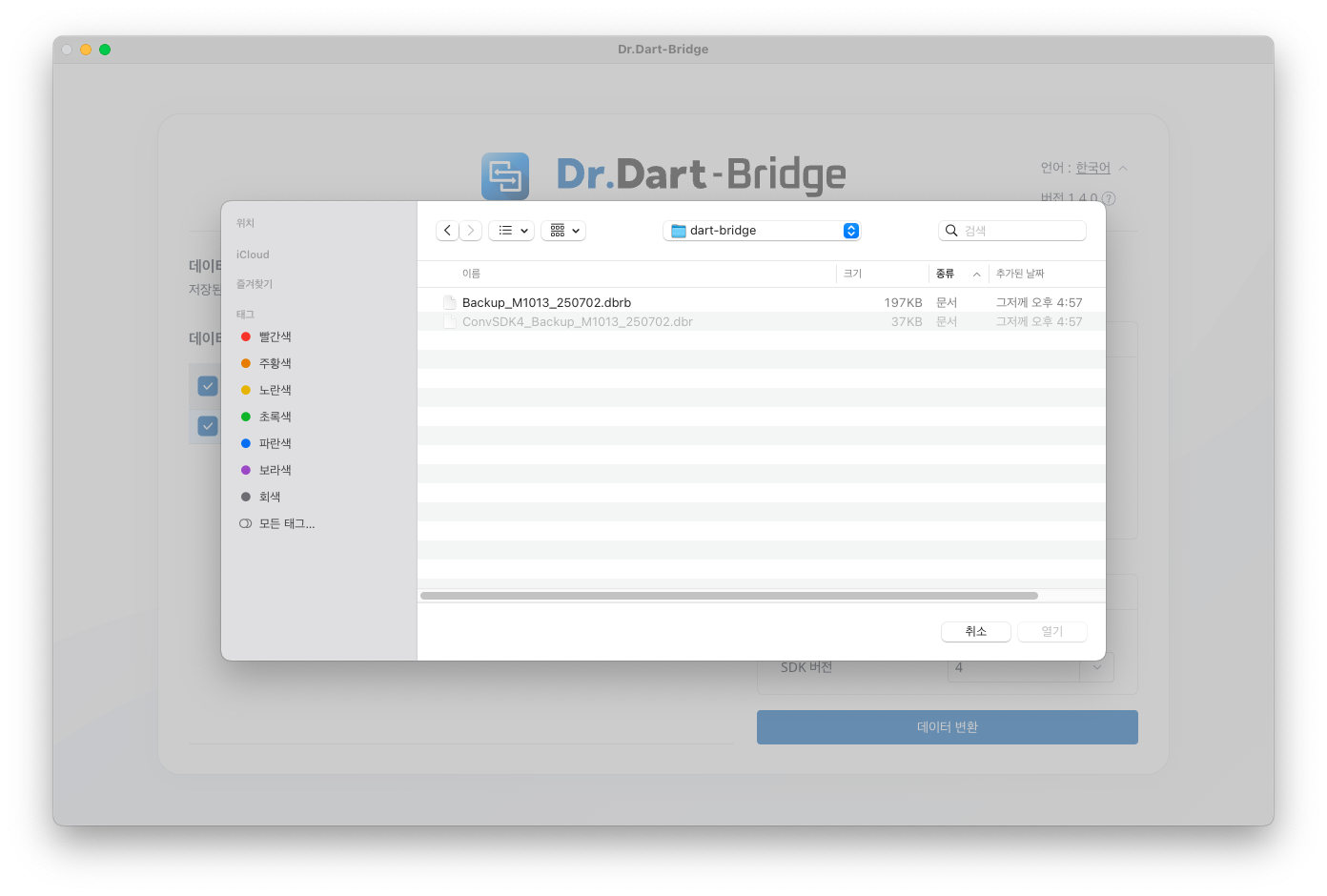Viewport: 1327px width, 896px height.
Task: Open the list view options menu
Action: click(x=511, y=231)
